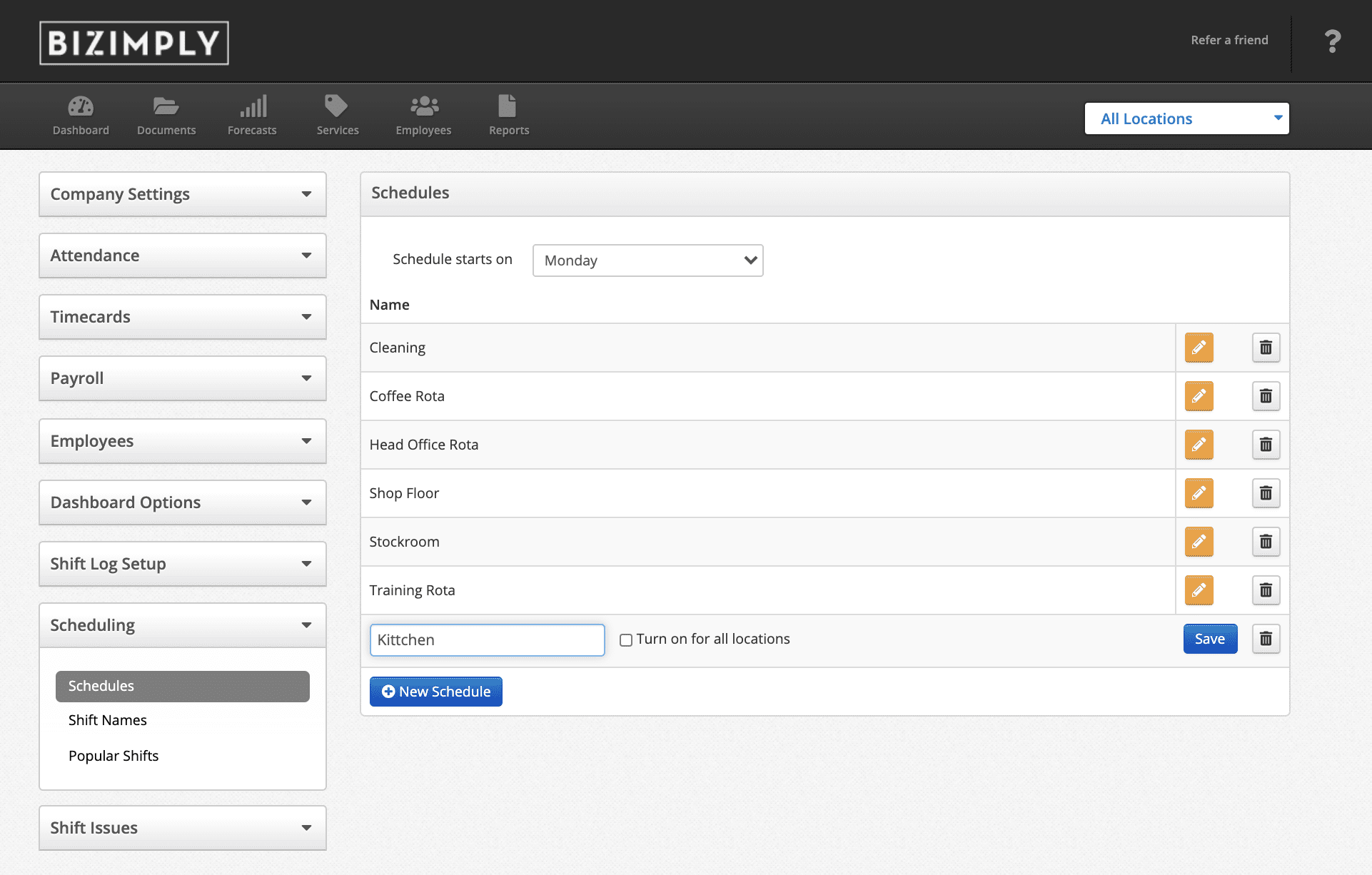Viewport: 1372px width, 875px height.
Task: Click the Services tag icon
Action: (x=337, y=107)
